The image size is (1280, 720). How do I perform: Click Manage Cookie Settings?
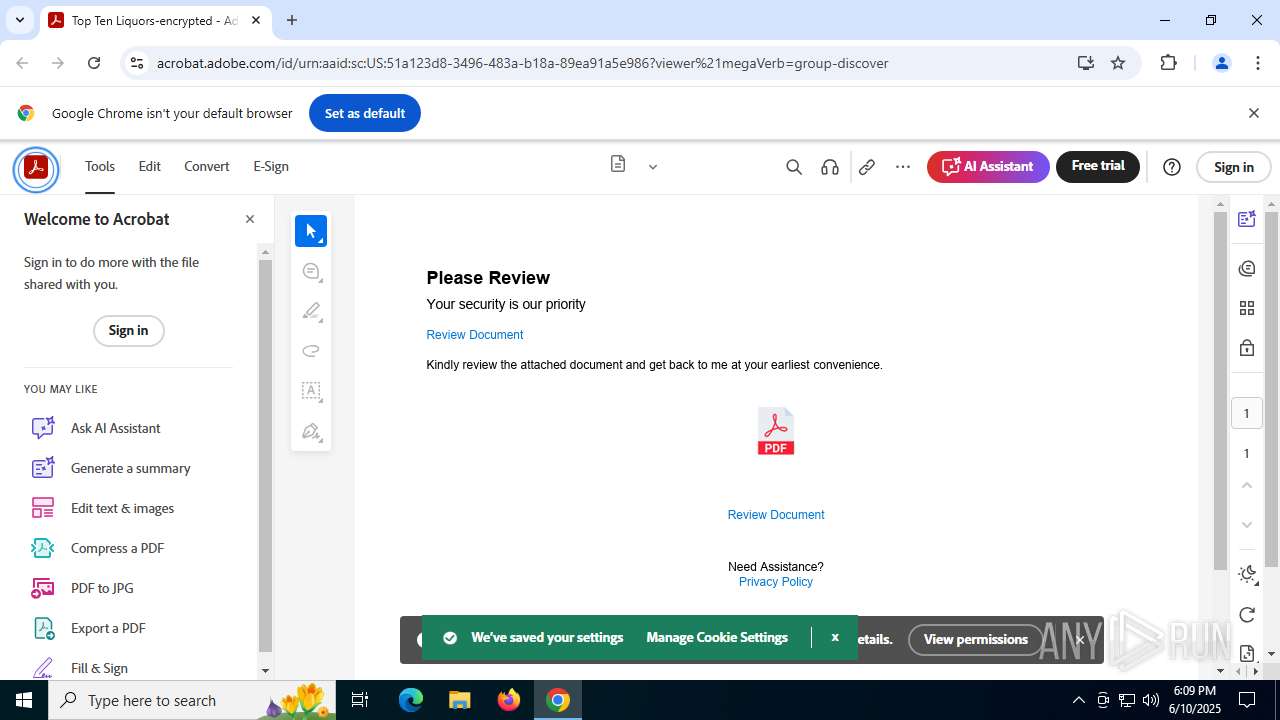[717, 637]
